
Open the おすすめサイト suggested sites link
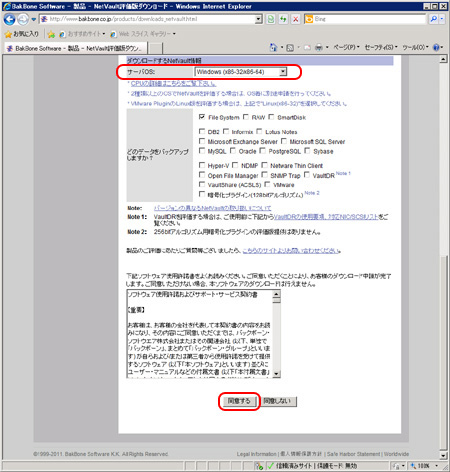pyautogui.click(x=82, y=34)
